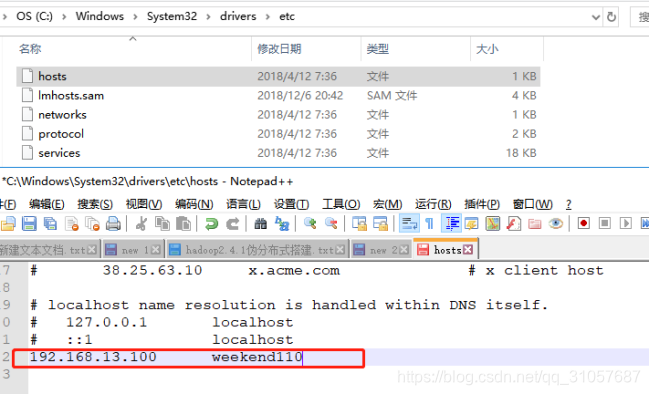The image size is (650, 395).
Task: Click the Zoom In magnifier icon
Action: (x=310, y=224)
